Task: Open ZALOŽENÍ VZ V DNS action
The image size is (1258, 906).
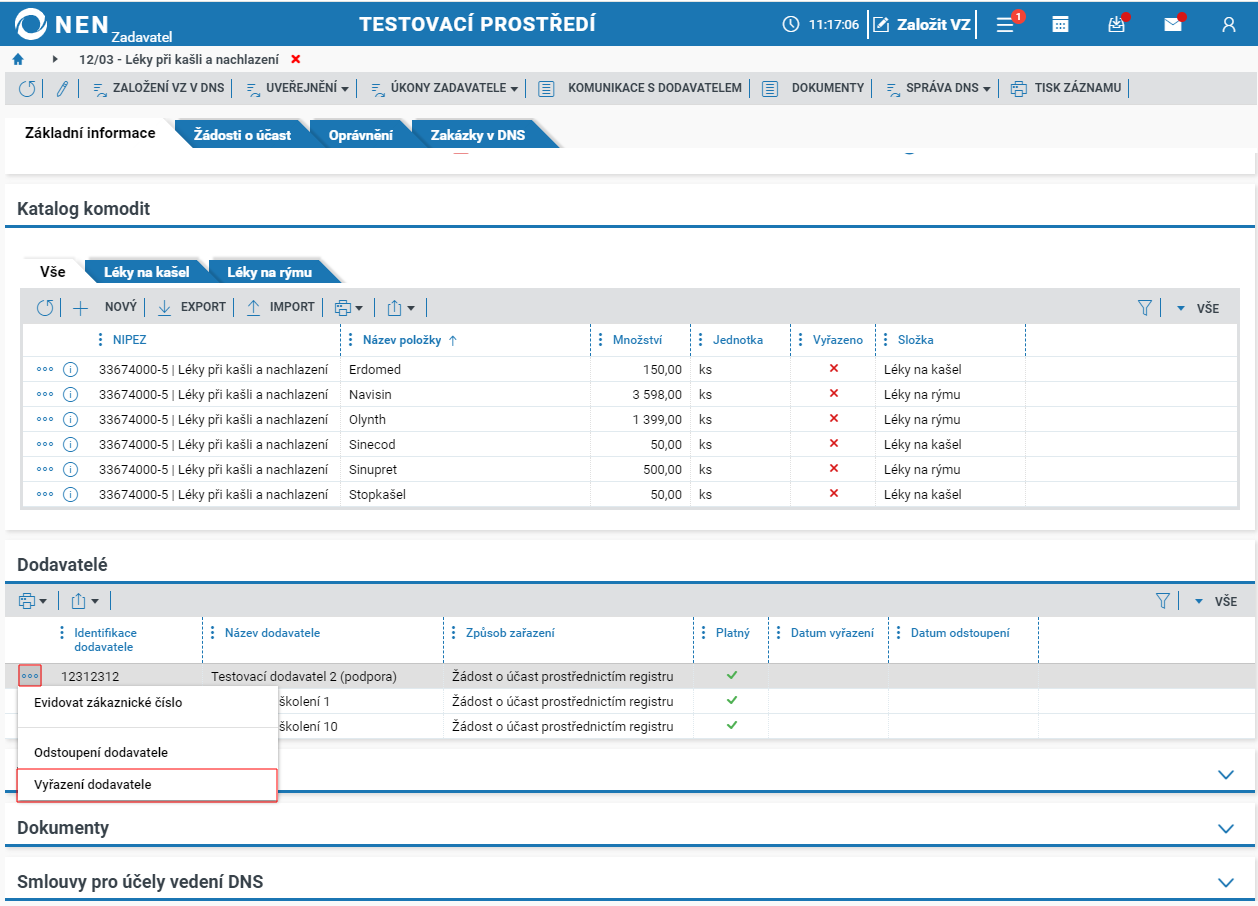Action: 158,88
